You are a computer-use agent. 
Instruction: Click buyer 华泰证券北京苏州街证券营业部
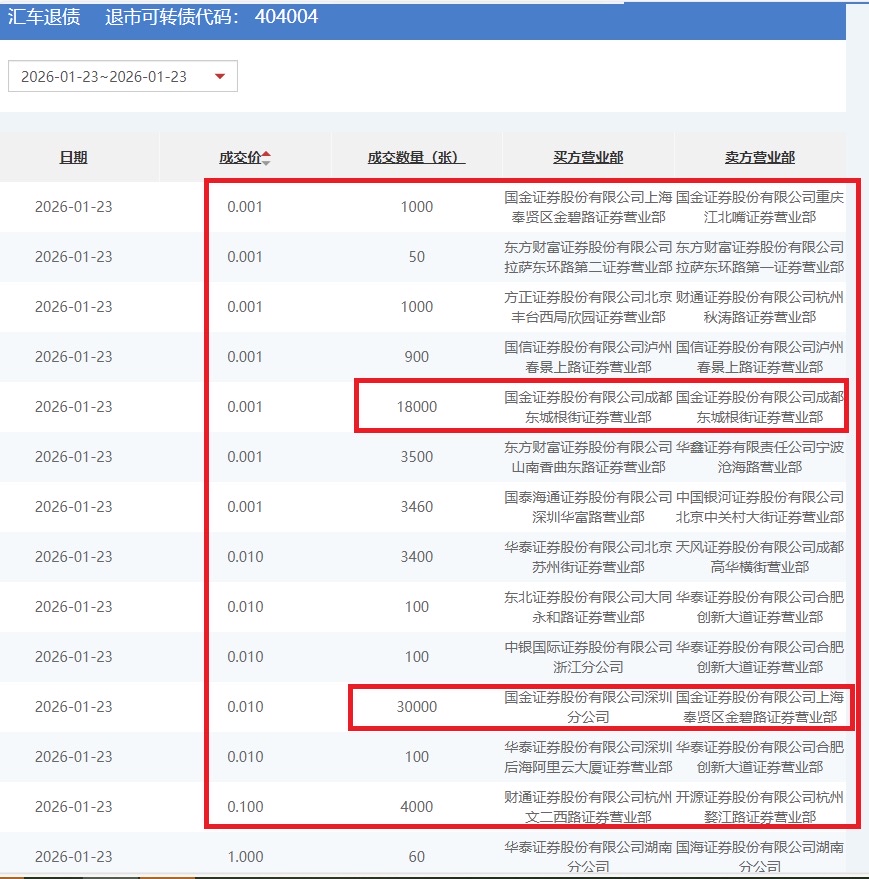588,556
